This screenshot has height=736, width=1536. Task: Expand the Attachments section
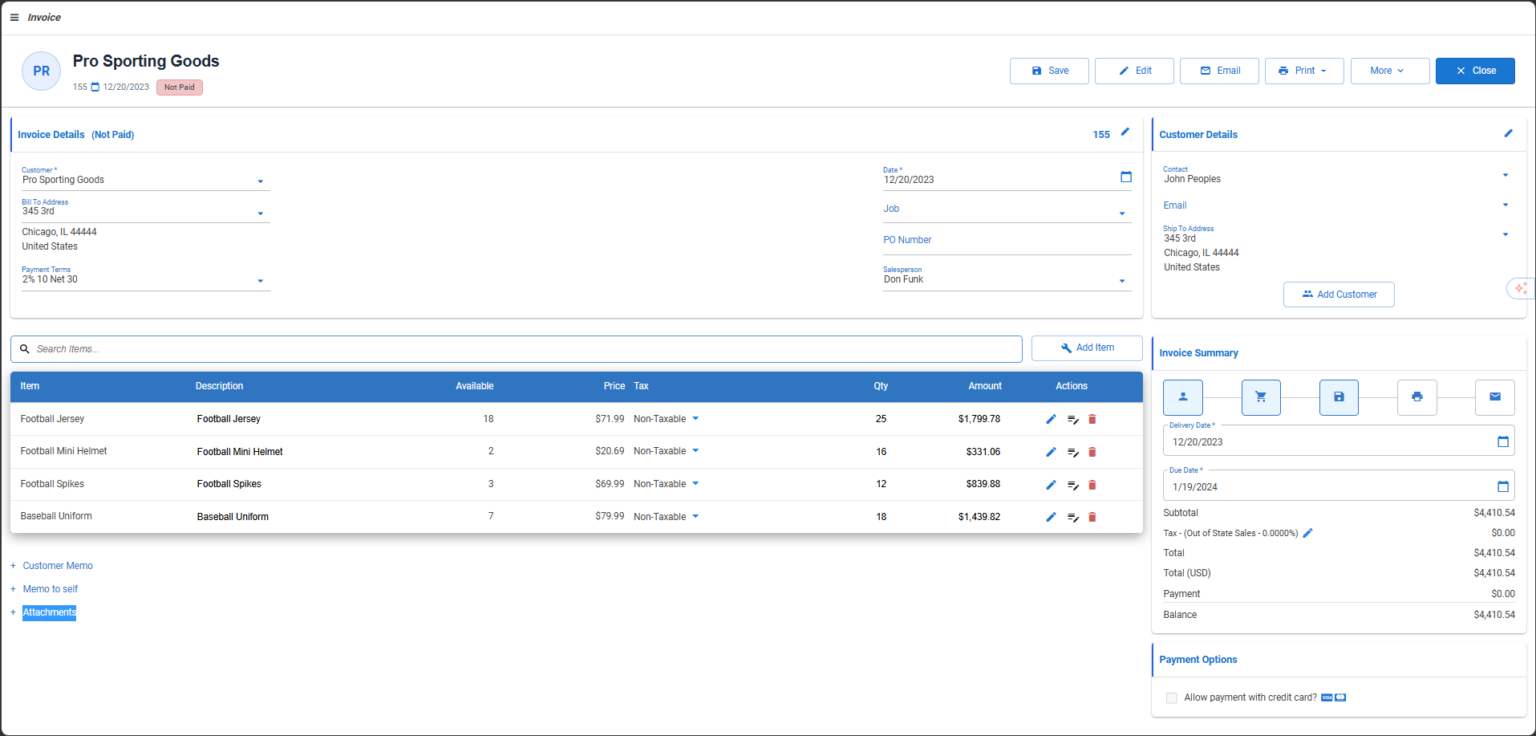click(x=49, y=612)
